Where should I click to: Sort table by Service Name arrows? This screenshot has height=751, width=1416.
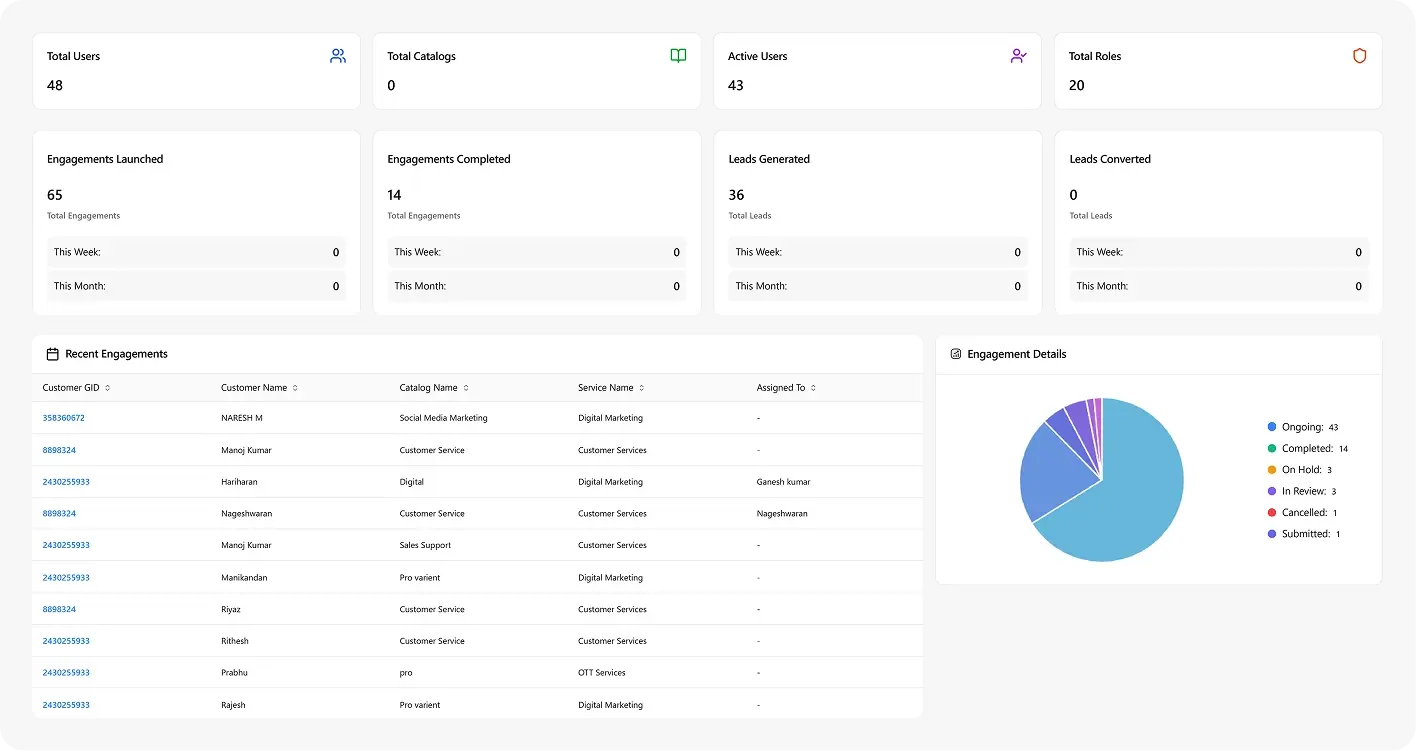pos(642,388)
